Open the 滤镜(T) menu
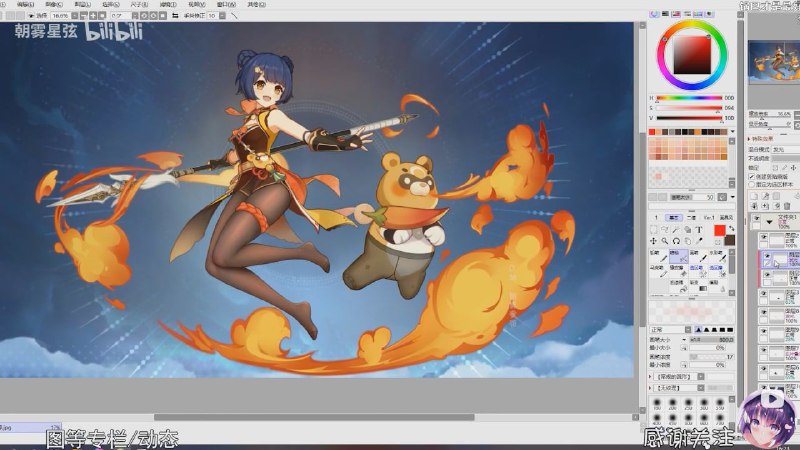 tap(168, 4)
